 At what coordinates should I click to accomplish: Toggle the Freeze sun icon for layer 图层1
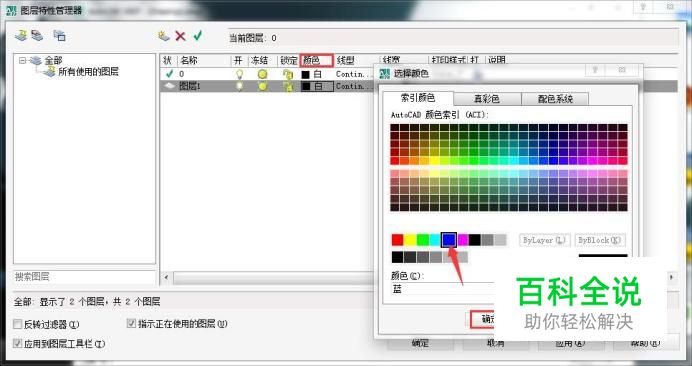tap(263, 87)
